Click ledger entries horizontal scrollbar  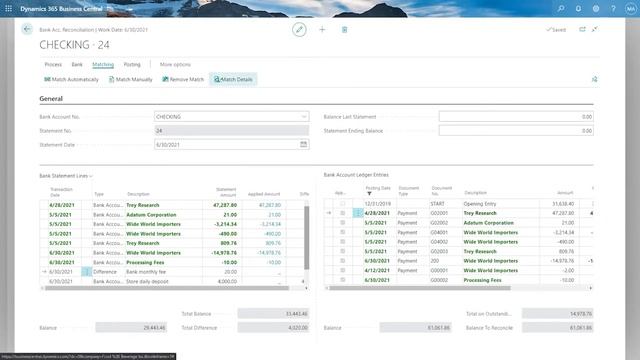click(420, 288)
